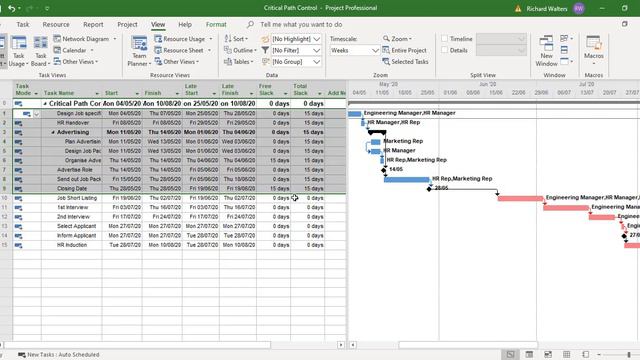
Task: Open a New Window
Action: coord(546,52)
